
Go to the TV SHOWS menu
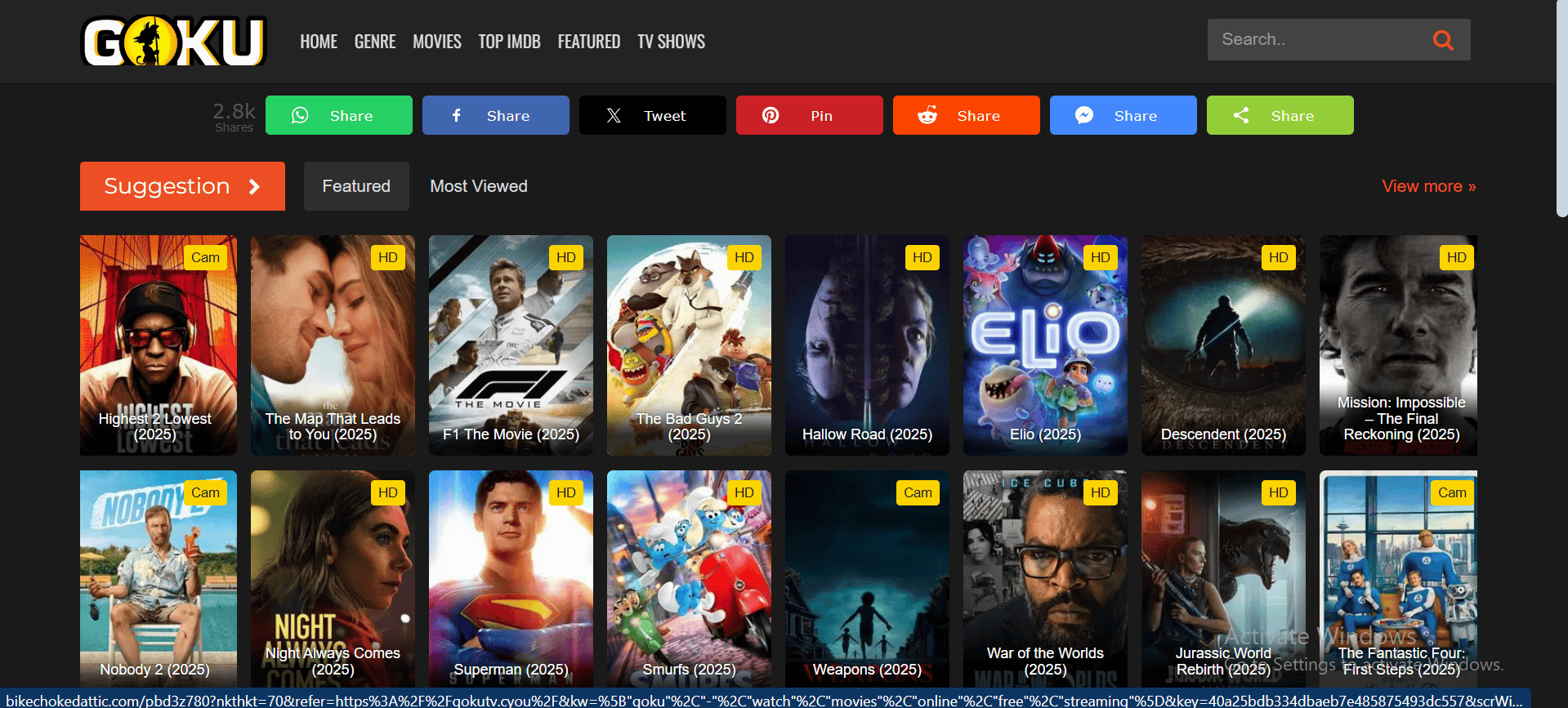click(x=671, y=42)
